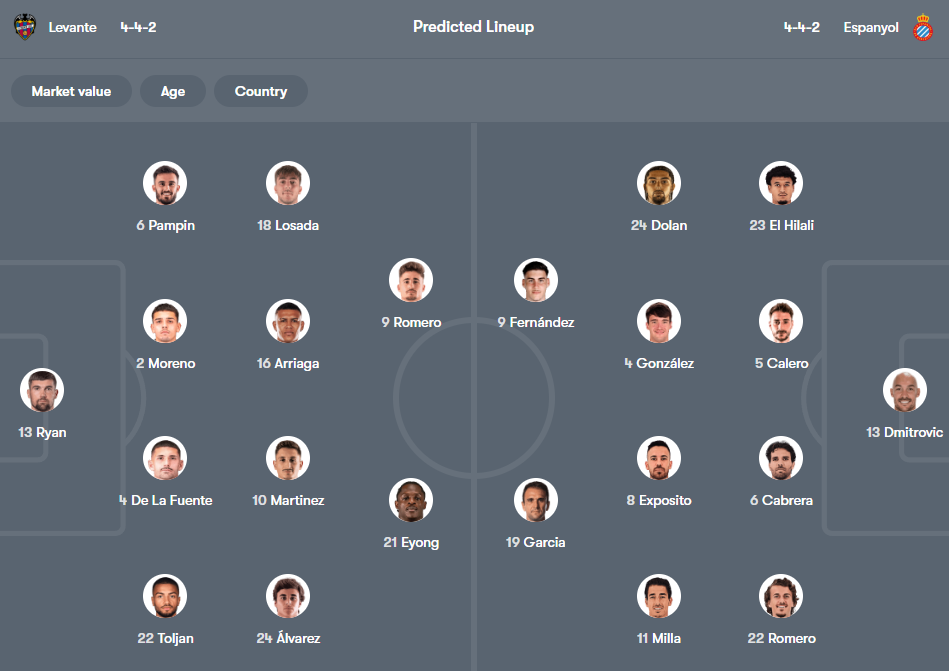Viewport: 949px width, 671px height.
Task: Click goalkeeper Ryan's portrait
Action: pyautogui.click(x=41, y=390)
